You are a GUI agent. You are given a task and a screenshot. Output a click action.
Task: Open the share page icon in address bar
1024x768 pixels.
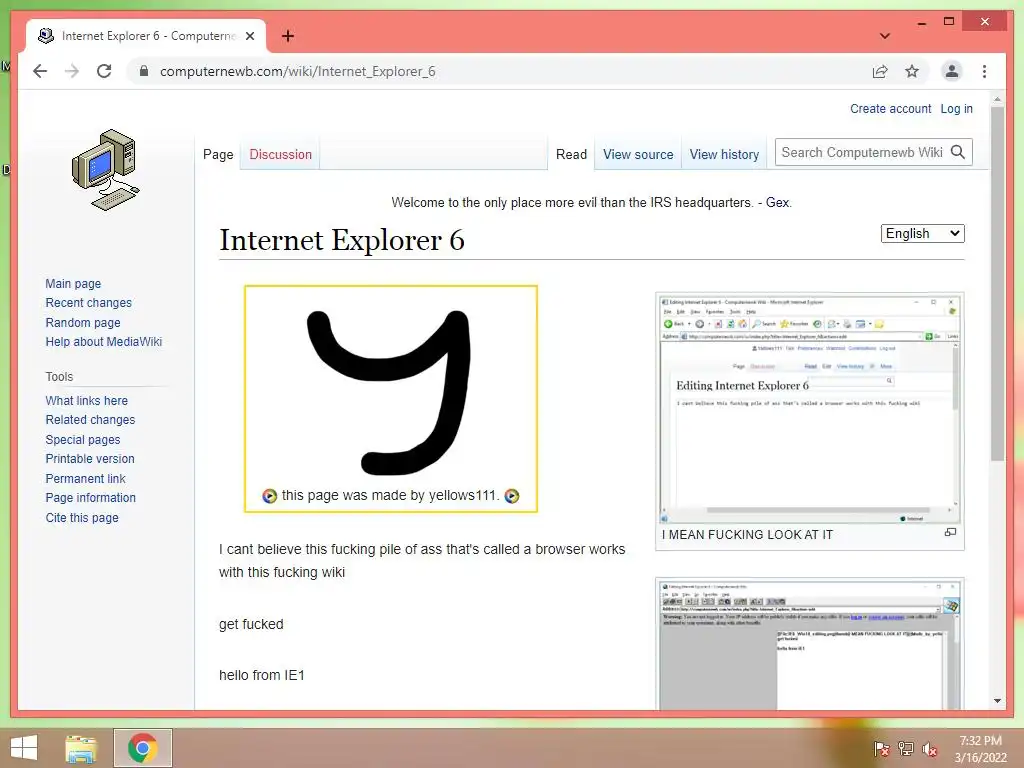880,71
